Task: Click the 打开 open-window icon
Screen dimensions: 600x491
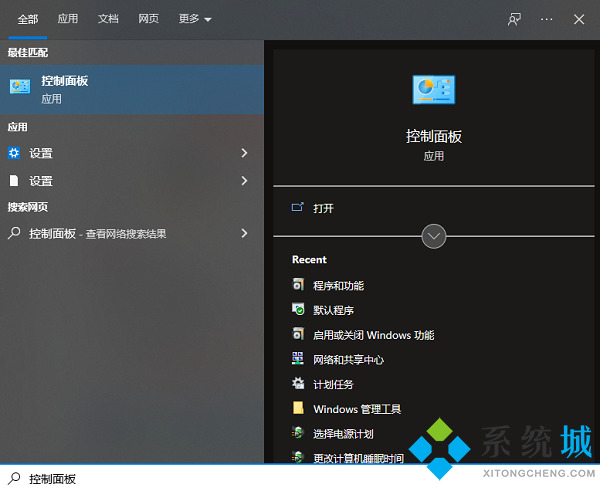Action: pos(297,207)
